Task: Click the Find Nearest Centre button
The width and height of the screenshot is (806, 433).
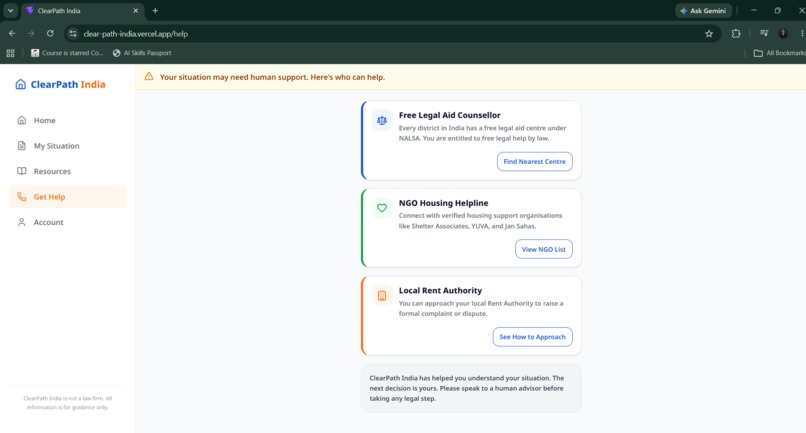Action: (535, 161)
